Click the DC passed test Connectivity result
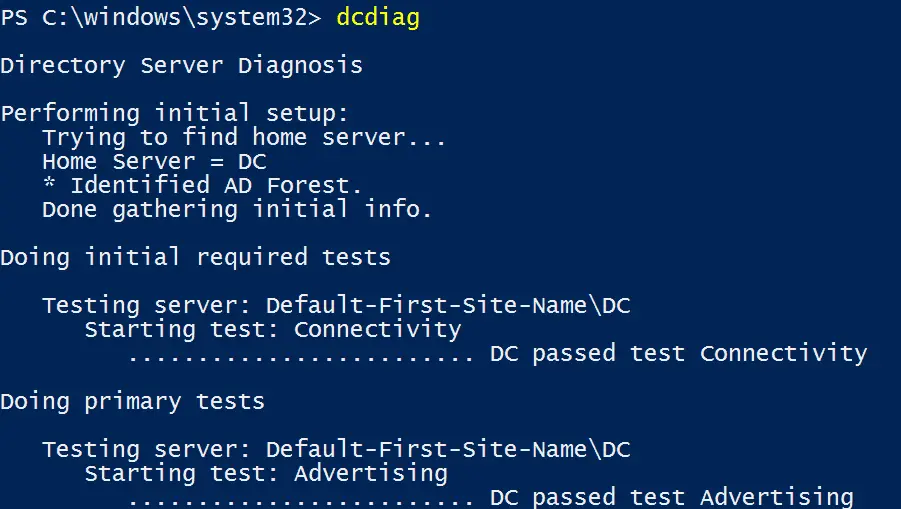 click(x=678, y=353)
